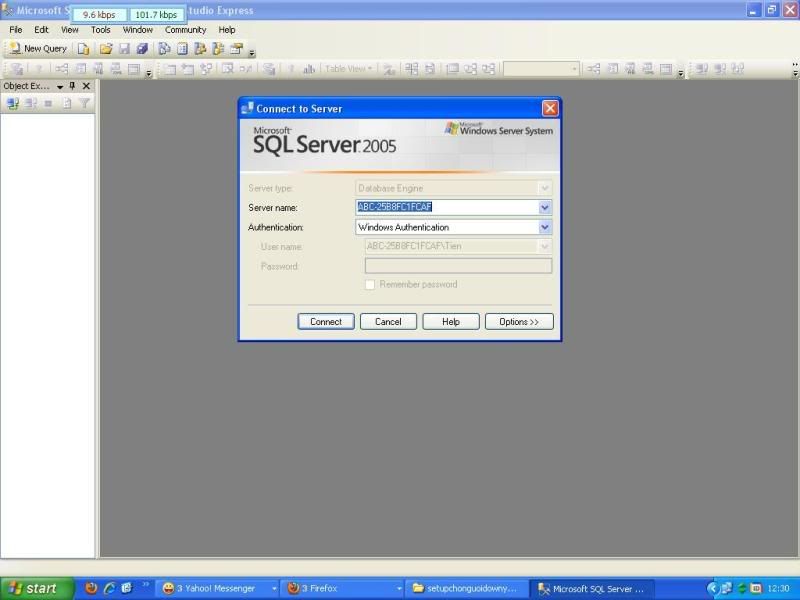Click the Cancel button
Screen dimensions: 800x600
click(388, 321)
